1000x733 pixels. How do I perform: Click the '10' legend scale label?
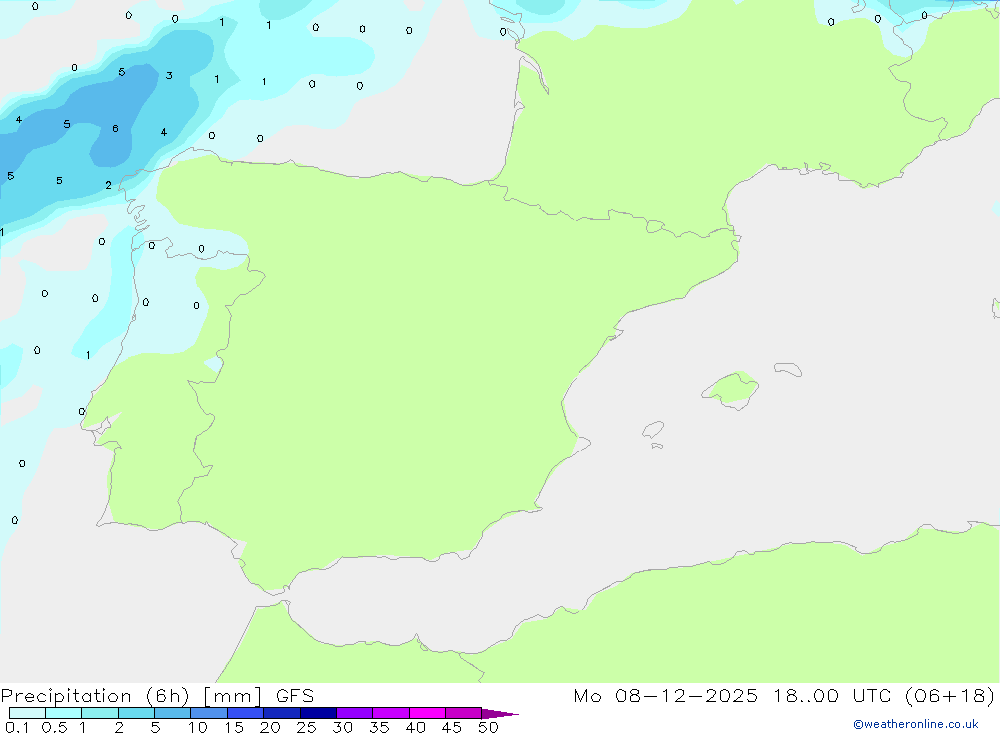coord(198,727)
